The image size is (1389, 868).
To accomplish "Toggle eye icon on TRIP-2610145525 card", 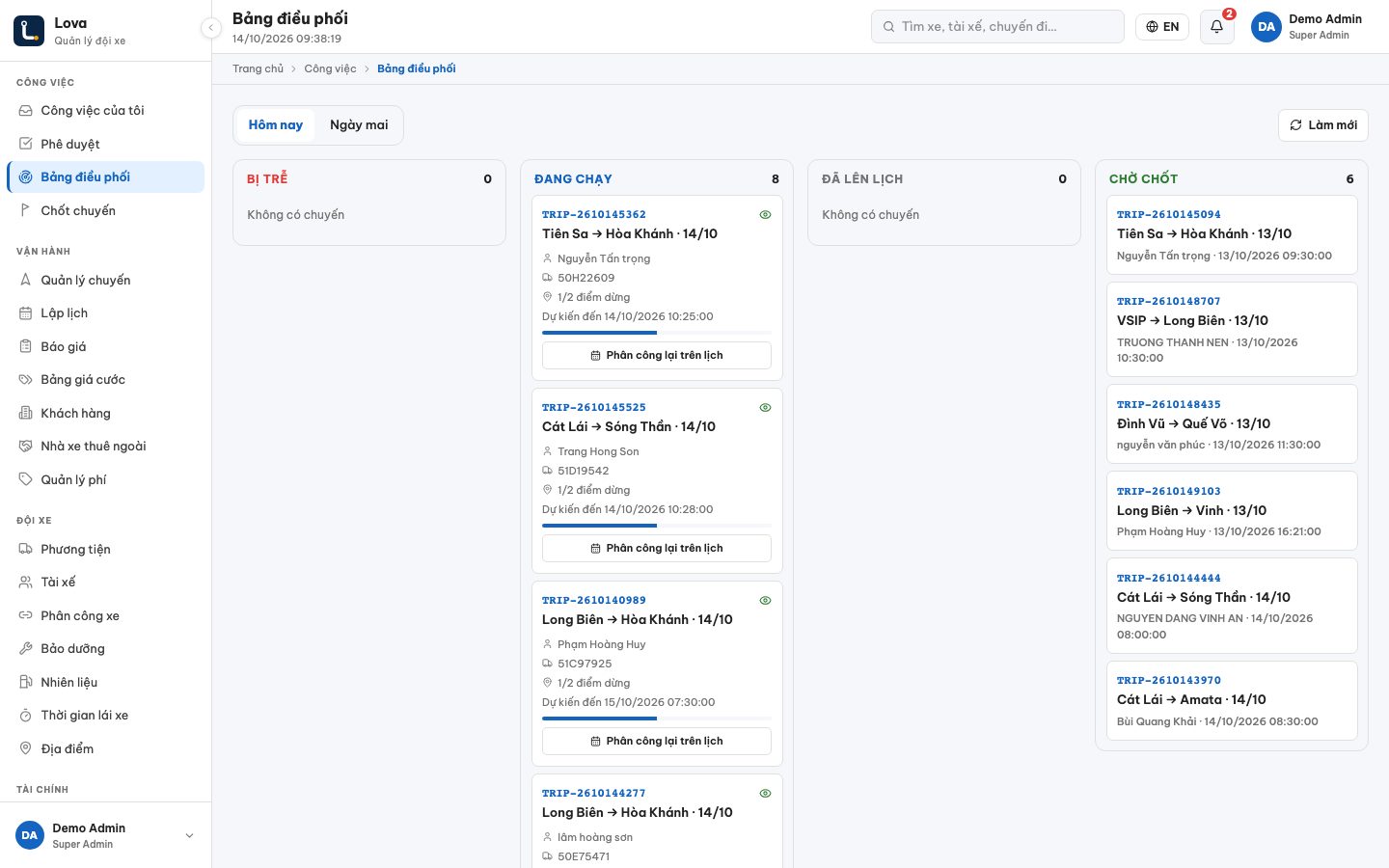I will [765, 408].
